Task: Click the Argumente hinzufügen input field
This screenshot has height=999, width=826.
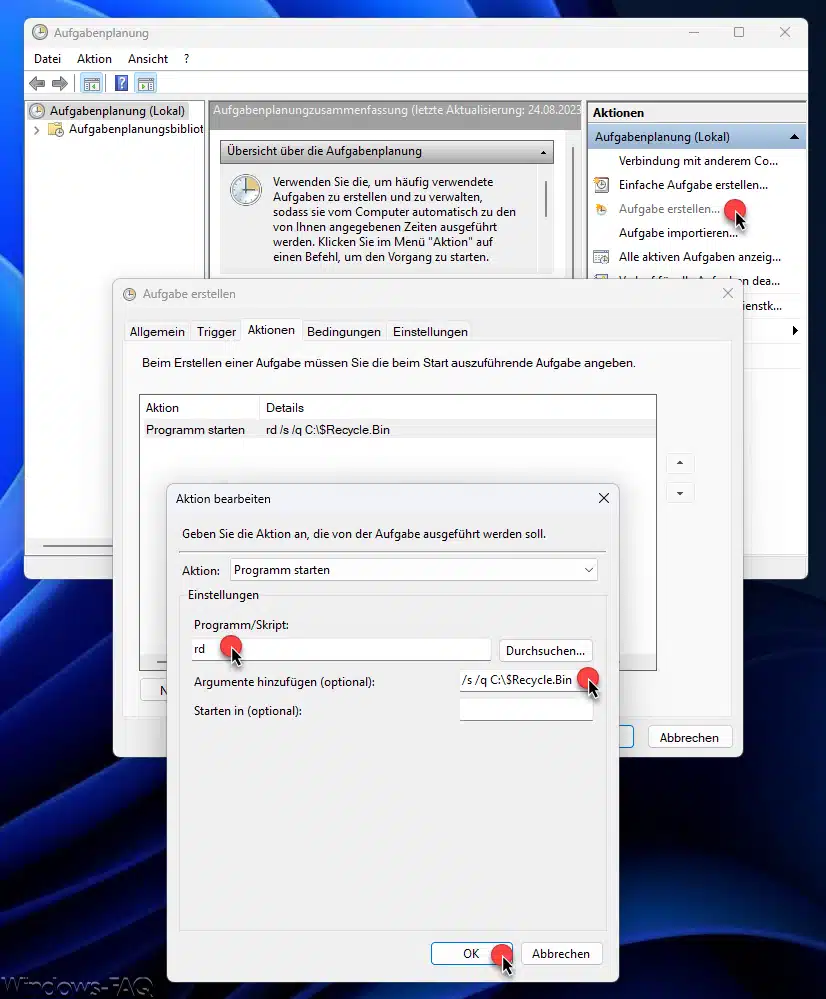Action: (526, 680)
